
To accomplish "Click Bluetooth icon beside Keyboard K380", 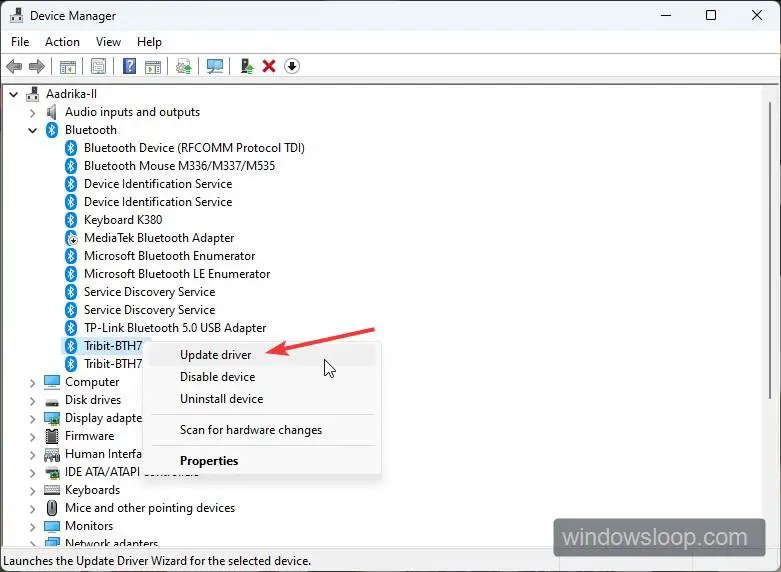I will point(71,220).
